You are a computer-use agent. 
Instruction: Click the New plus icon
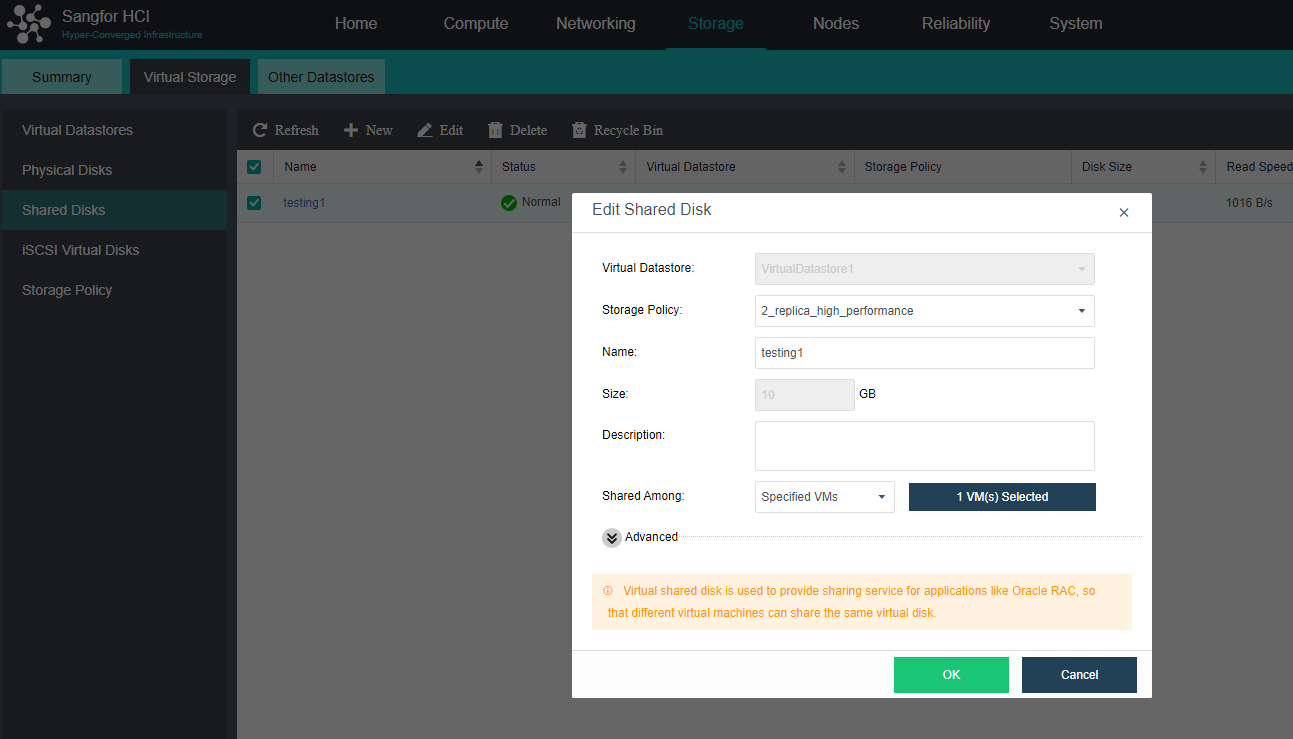pos(351,130)
